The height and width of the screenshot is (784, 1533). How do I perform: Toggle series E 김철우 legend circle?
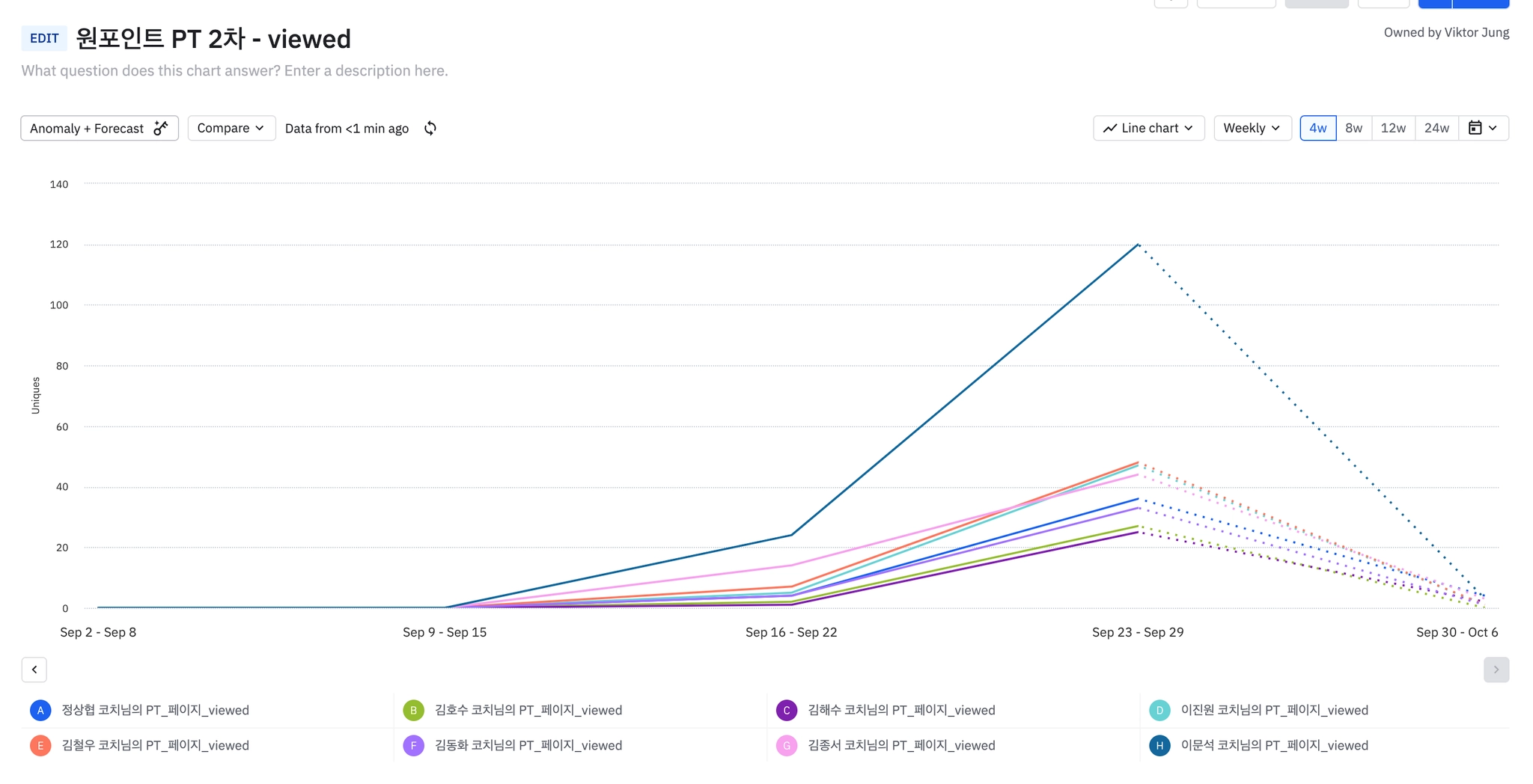click(x=40, y=745)
